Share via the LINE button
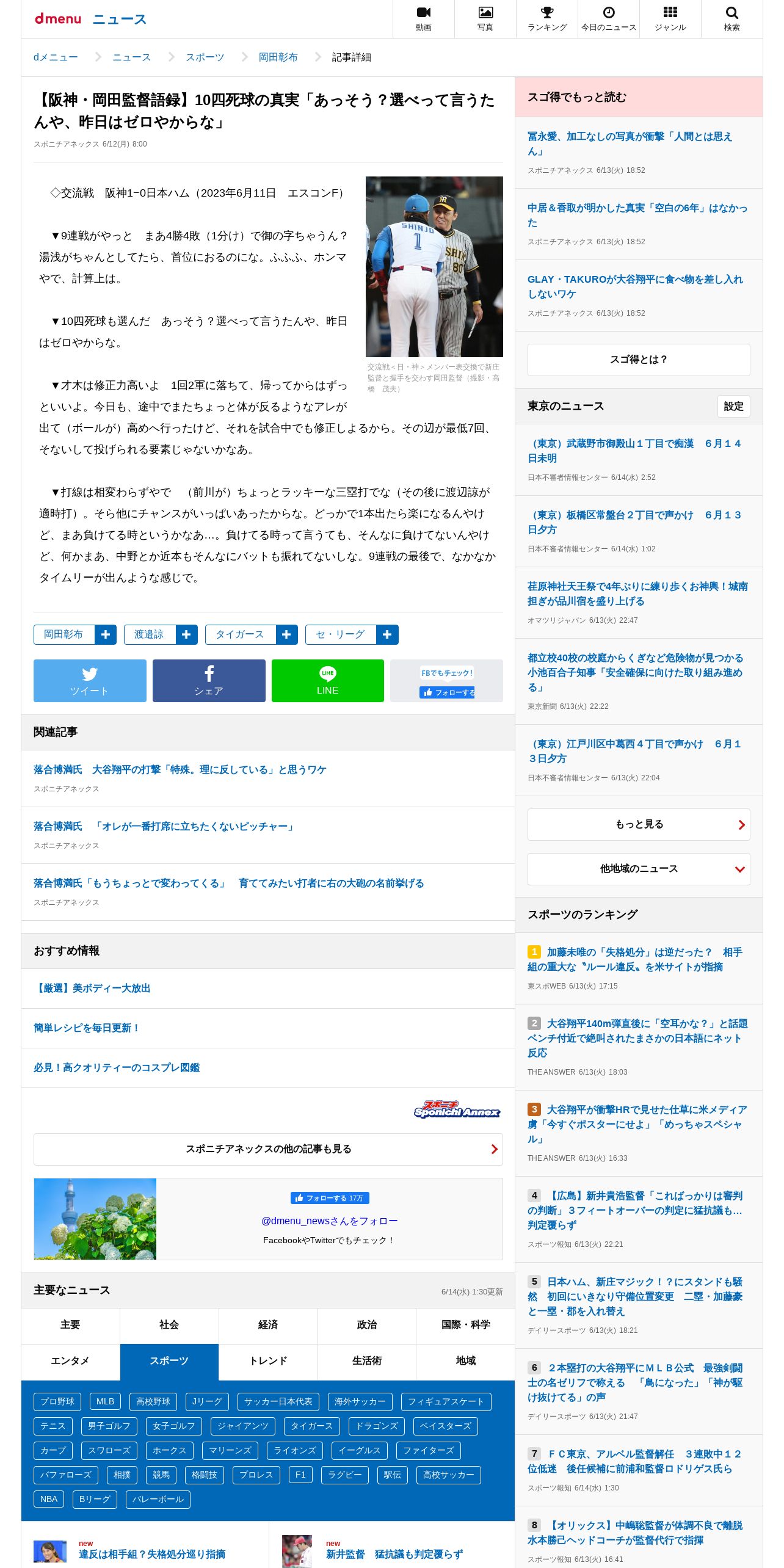 pyautogui.click(x=328, y=681)
